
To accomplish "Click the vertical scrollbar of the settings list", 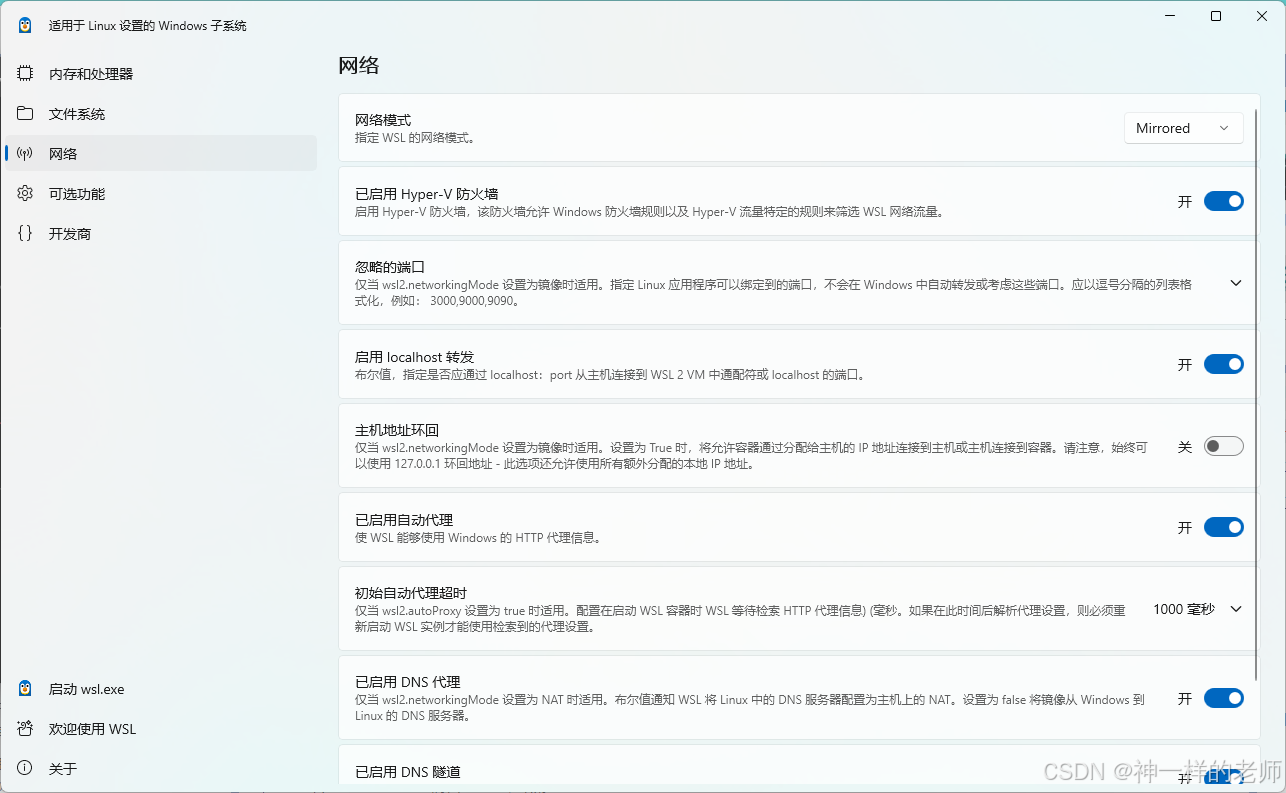I will 1256,394.
